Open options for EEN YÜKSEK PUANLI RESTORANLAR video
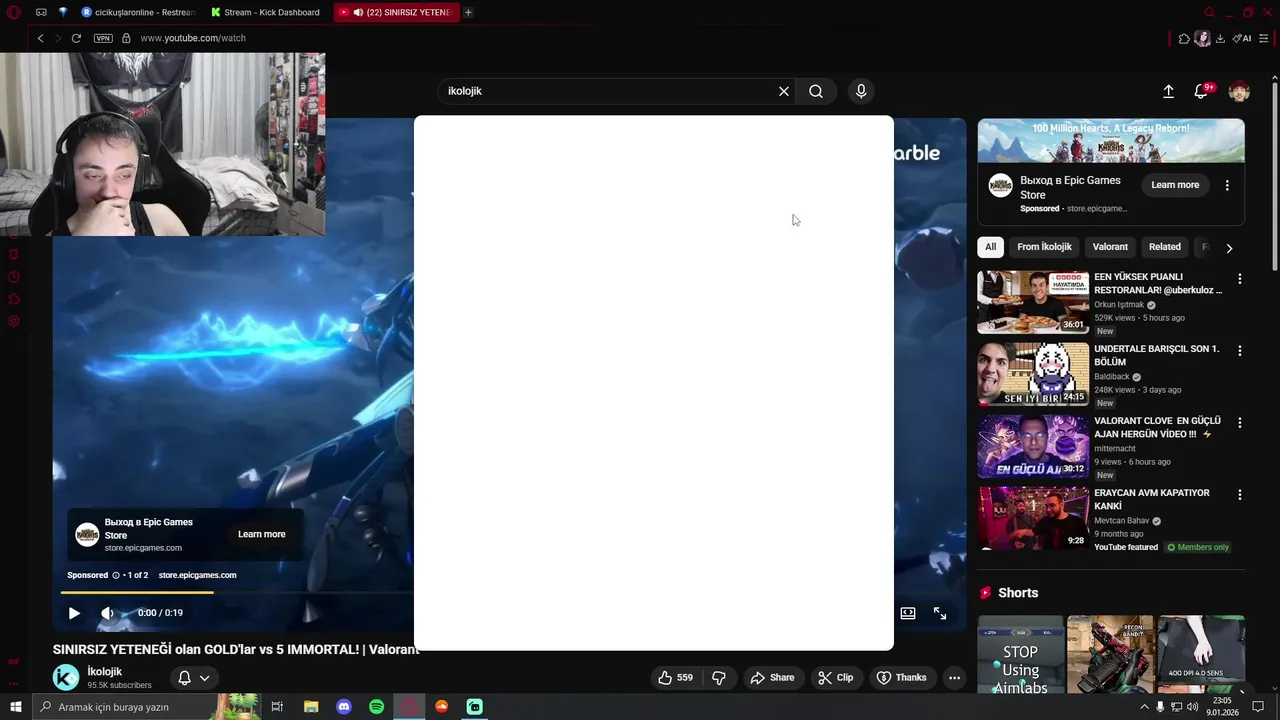 (x=1240, y=279)
